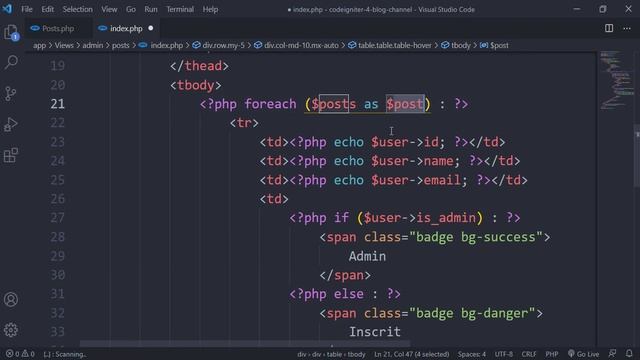Viewport: 640px width, 360px height.
Task: Click the <tbody> tag on line 20
Action: [x=196, y=85]
